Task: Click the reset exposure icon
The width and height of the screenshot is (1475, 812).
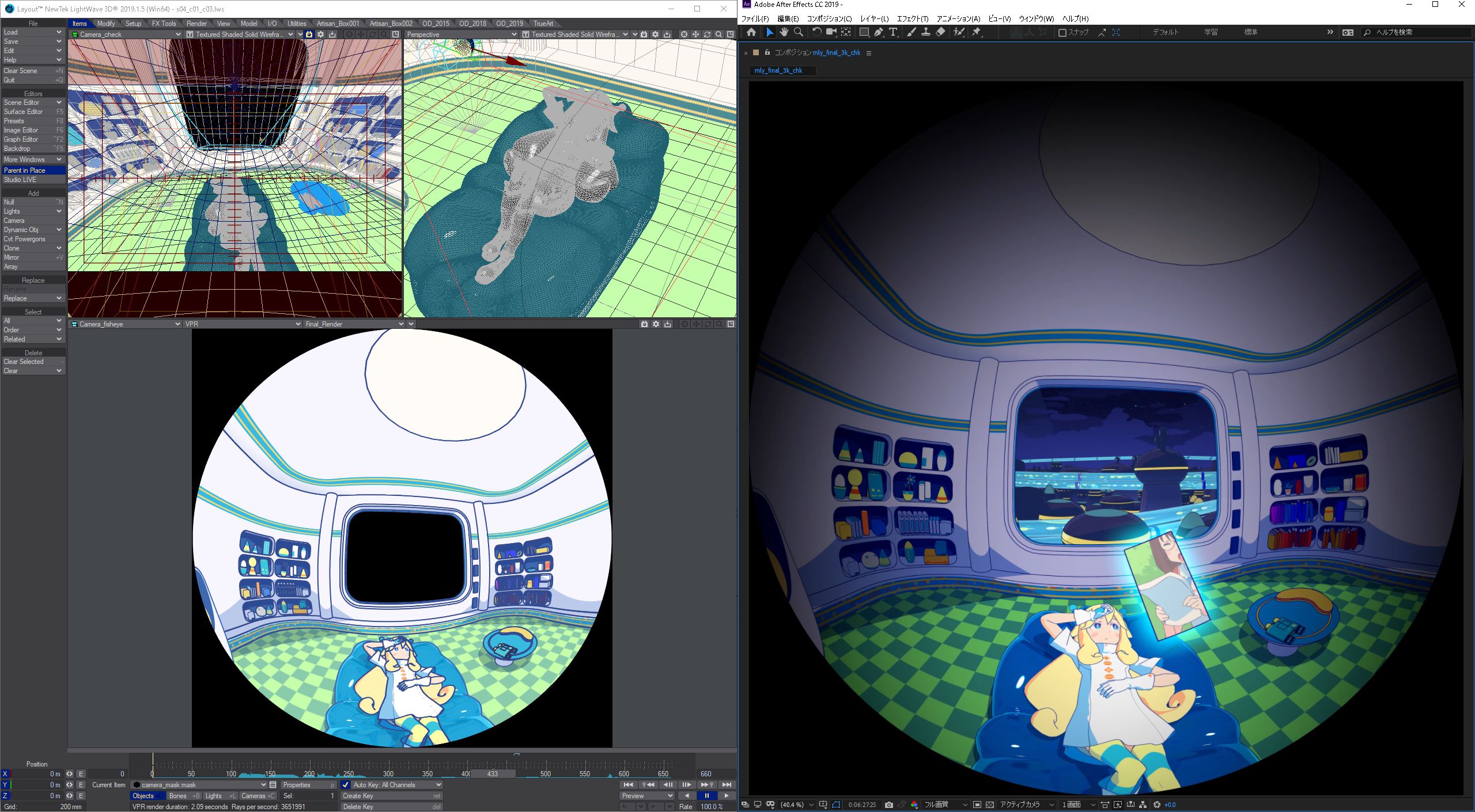Action: tap(1156, 805)
